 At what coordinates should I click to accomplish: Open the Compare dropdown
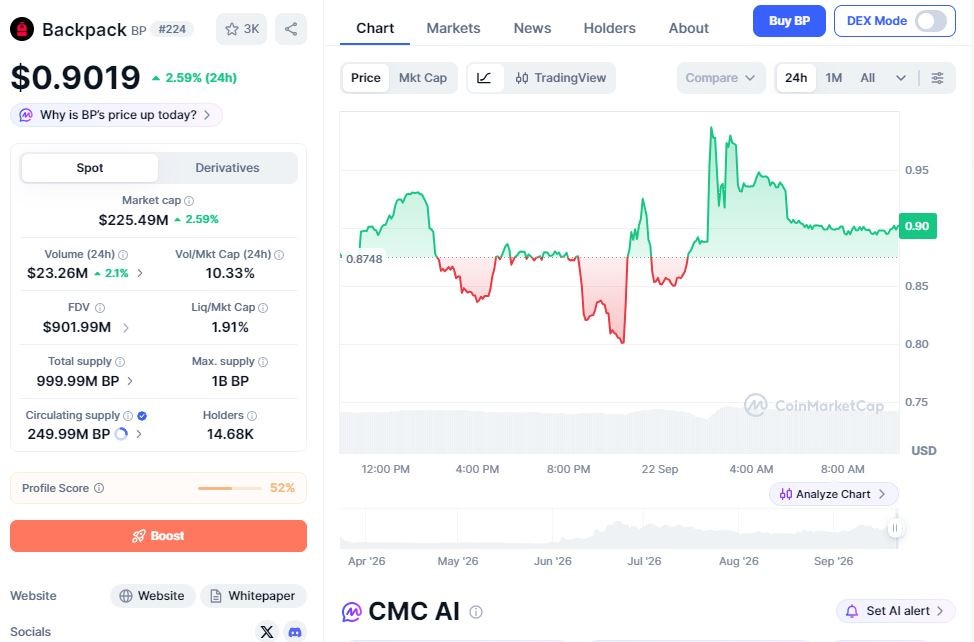click(x=721, y=78)
